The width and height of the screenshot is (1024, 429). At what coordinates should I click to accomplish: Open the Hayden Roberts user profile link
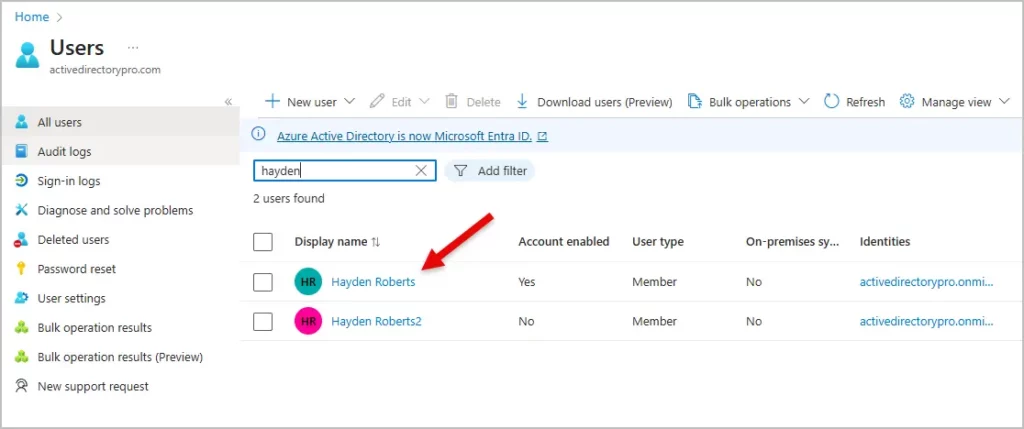click(x=373, y=282)
